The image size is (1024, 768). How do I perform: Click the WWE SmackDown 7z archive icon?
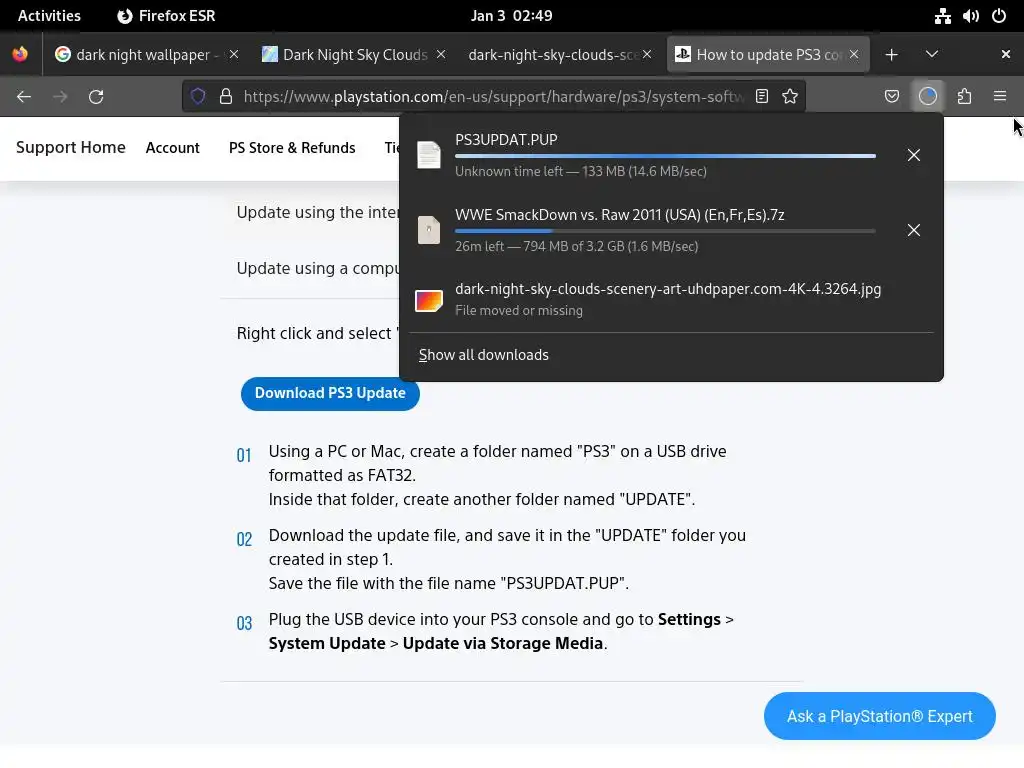[429, 230]
